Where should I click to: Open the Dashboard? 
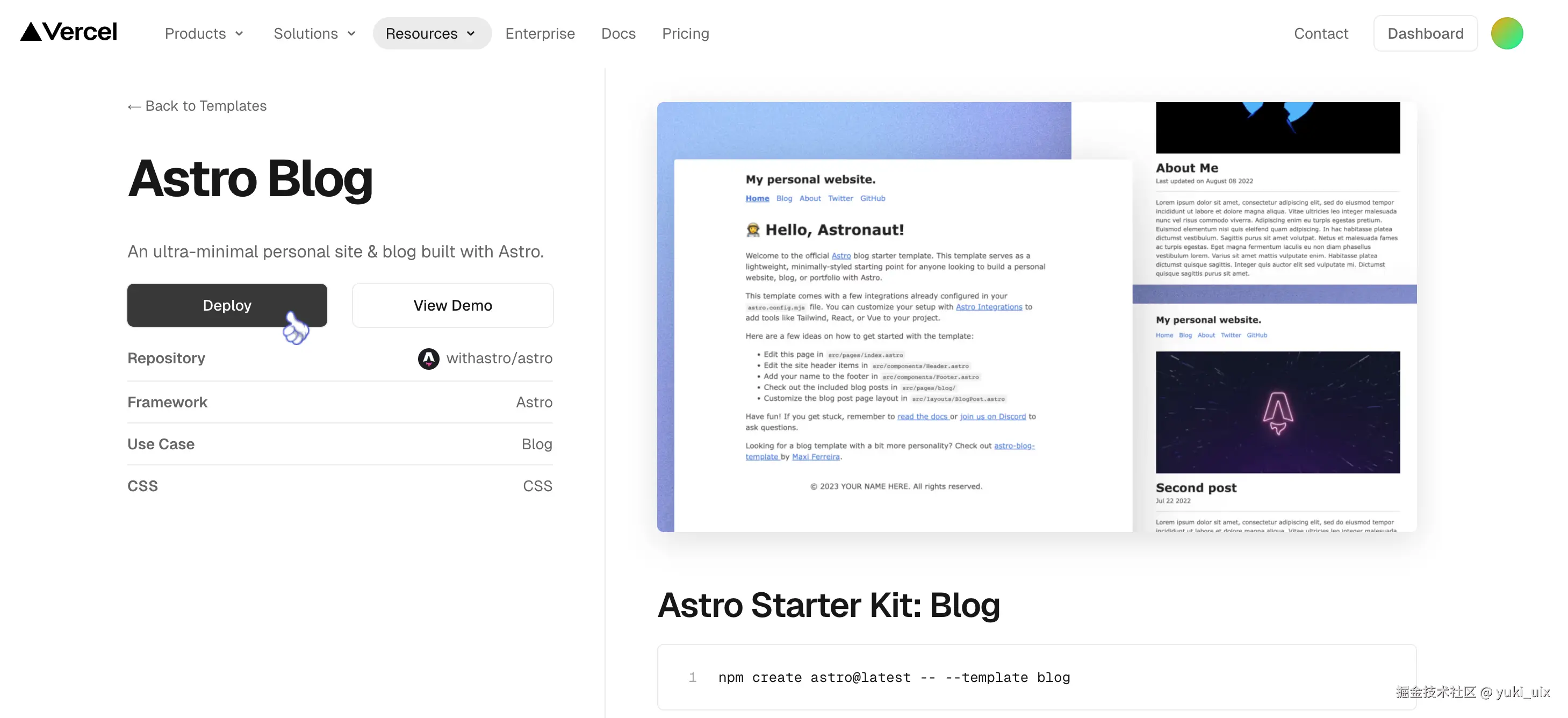[x=1426, y=33]
